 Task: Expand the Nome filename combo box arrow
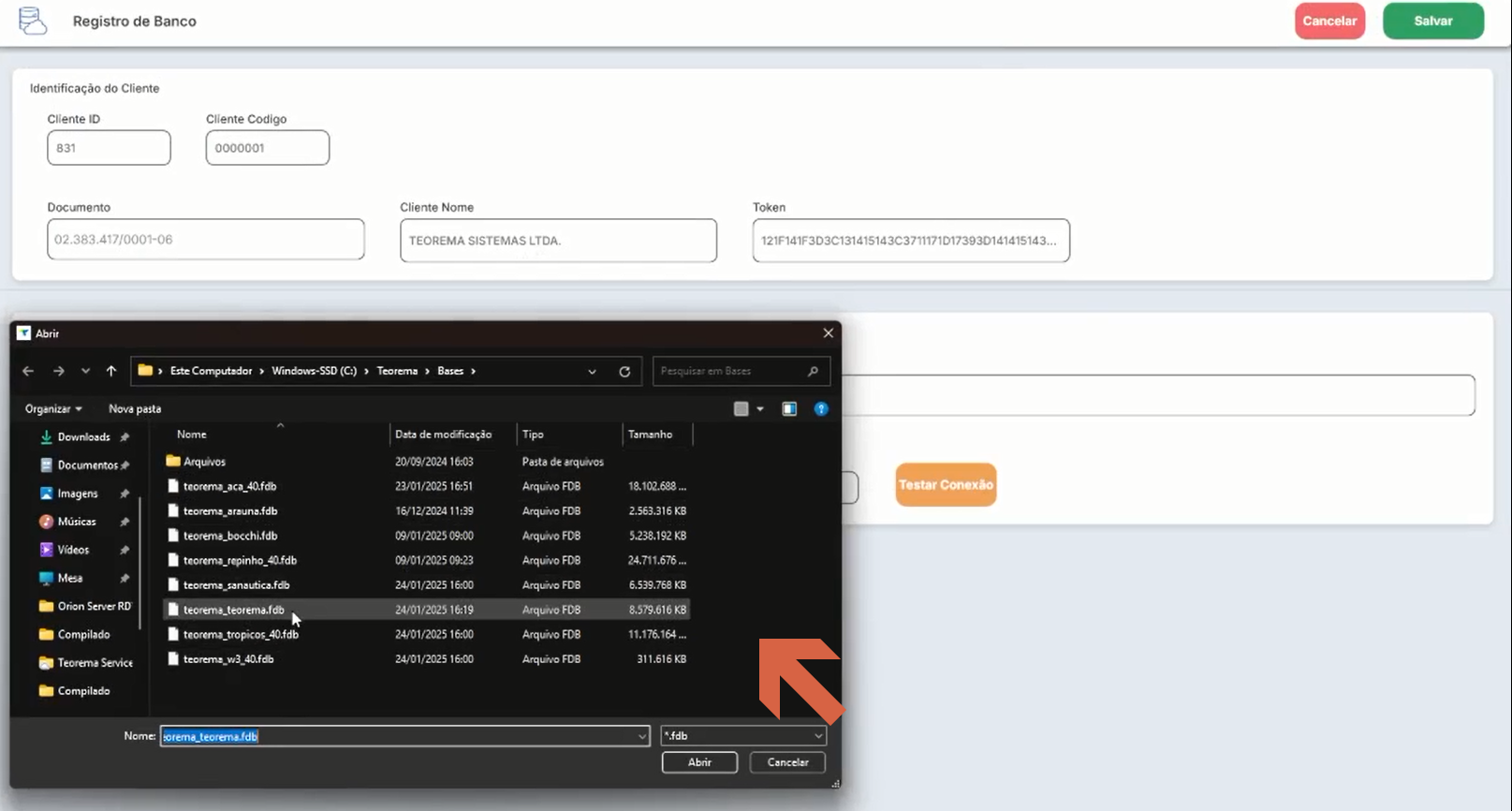[642, 737]
